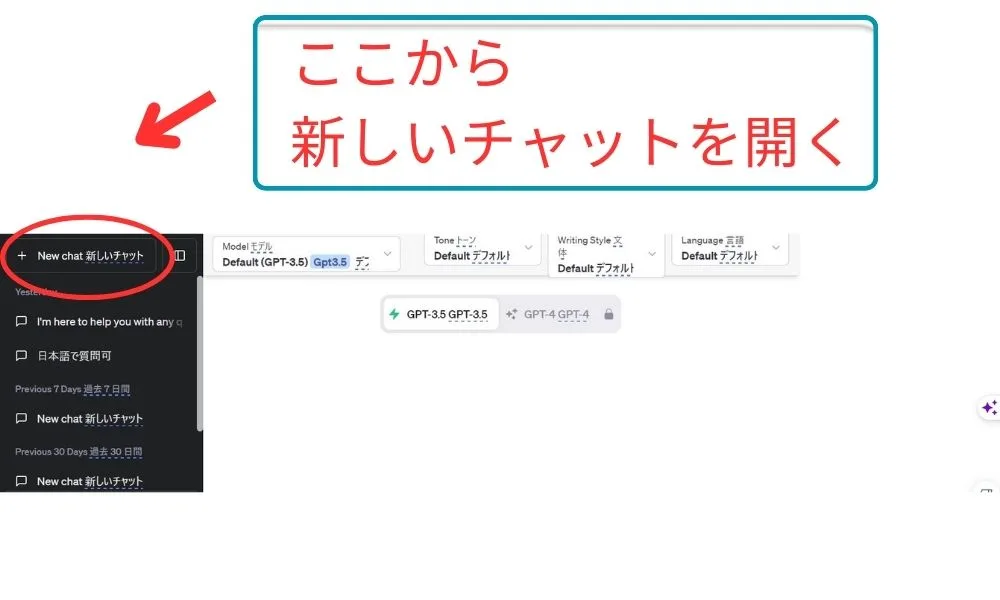Click the sidebar vertical scrollbar

[x=200, y=354]
